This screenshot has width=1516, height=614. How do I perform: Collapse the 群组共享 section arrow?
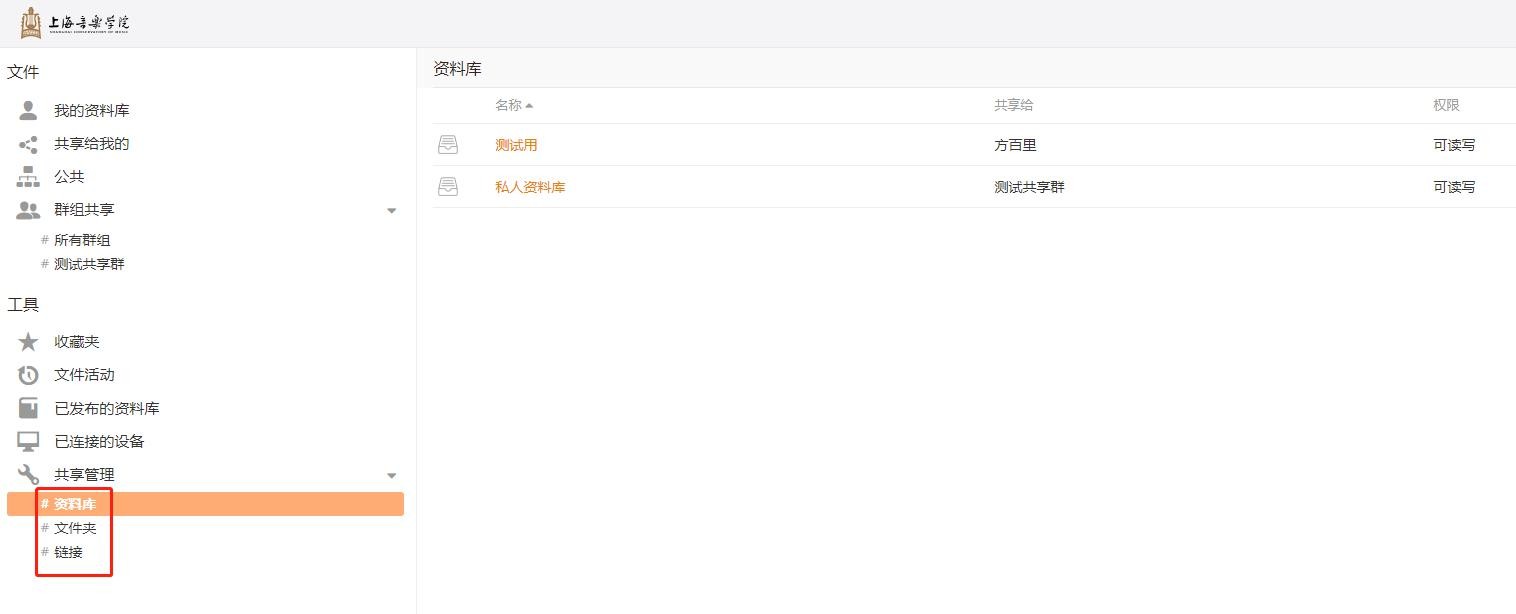[x=391, y=211]
